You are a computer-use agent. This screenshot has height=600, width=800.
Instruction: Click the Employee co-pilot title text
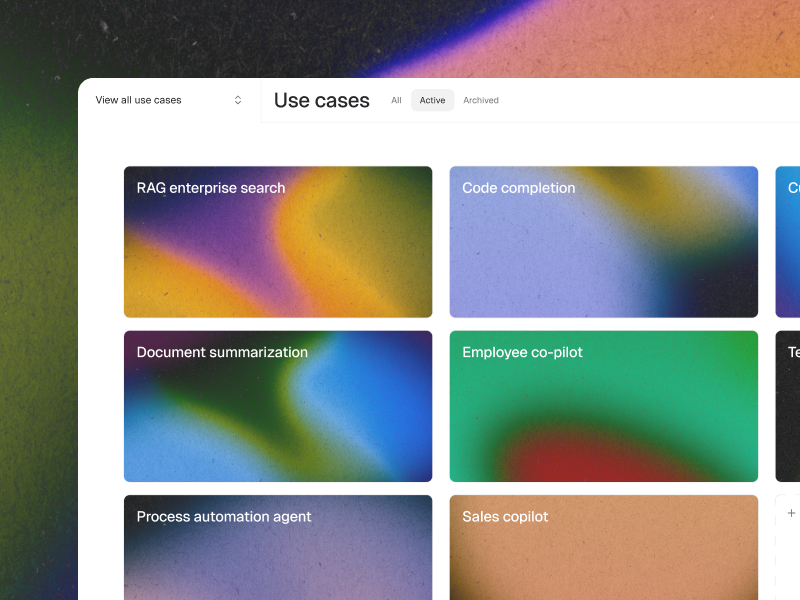522,353
